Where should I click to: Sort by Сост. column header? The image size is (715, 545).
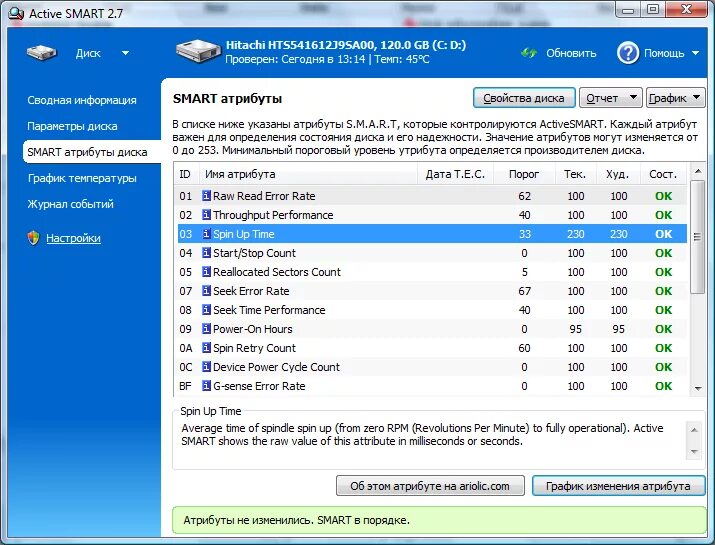tap(663, 174)
